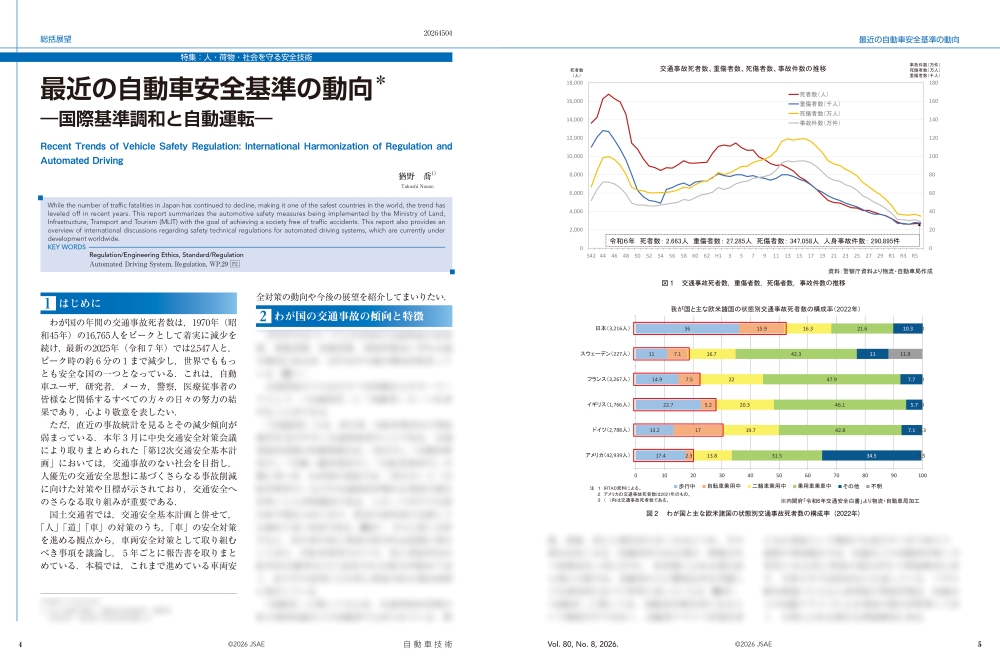Click Sweden's gray 11.9 unknown bar segment
The width and height of the screenshot is (1000, 667).
point(905,354)
